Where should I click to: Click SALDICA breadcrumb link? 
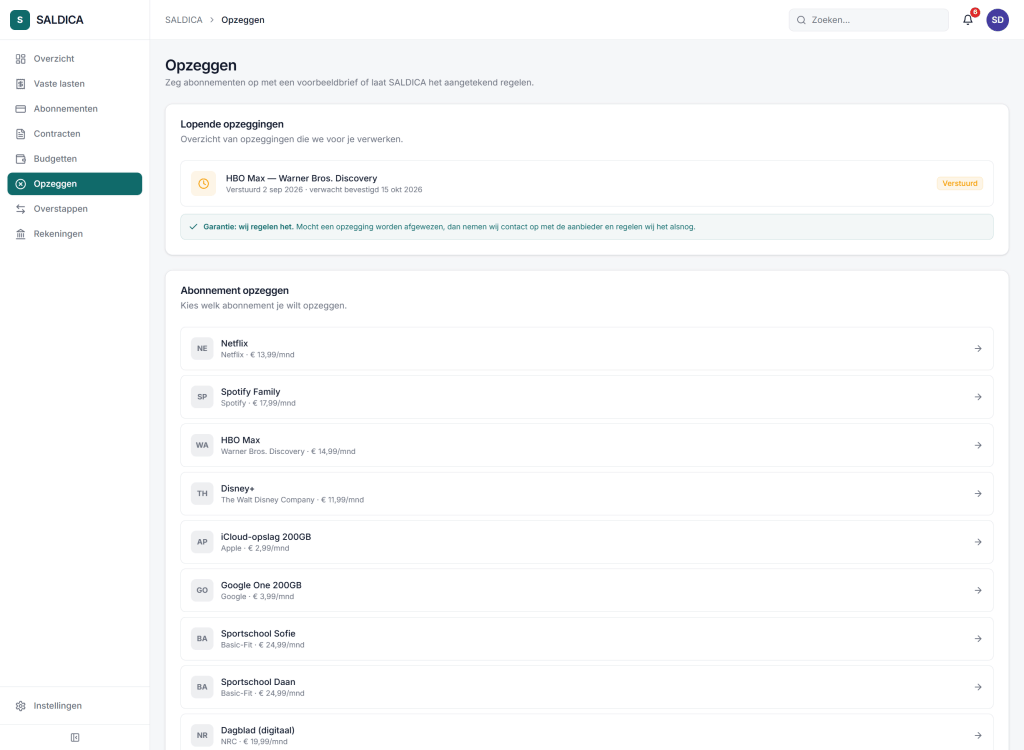click(x=184, y=20)
